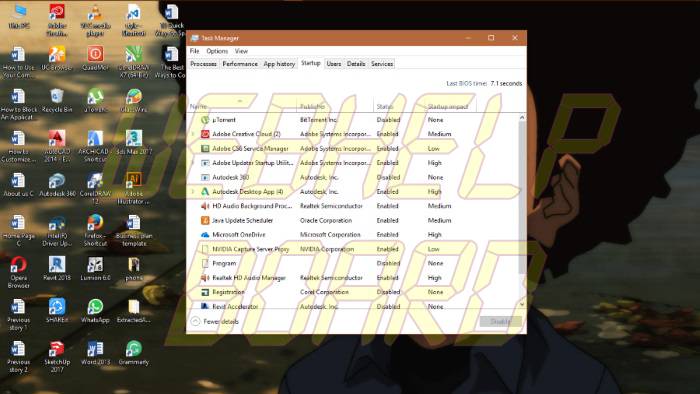The image size is (700, 394).
Task: Switch to the App history tab
Action: pos(279,64)
